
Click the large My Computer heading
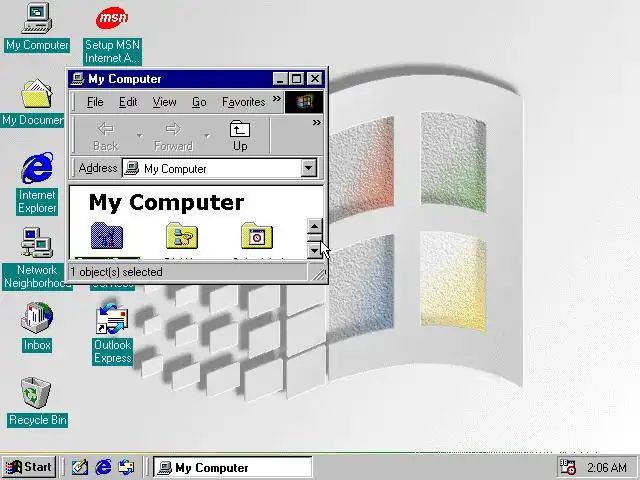[x=167, y=203]
